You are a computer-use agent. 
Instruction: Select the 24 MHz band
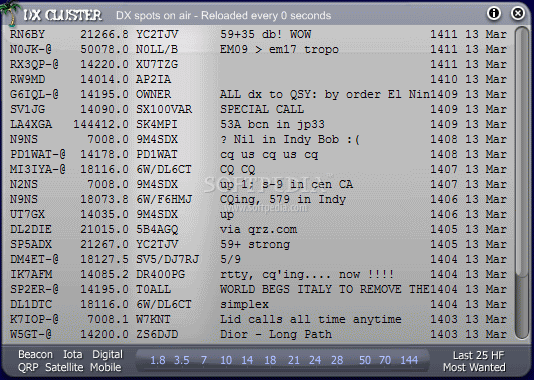pos(315,360)
